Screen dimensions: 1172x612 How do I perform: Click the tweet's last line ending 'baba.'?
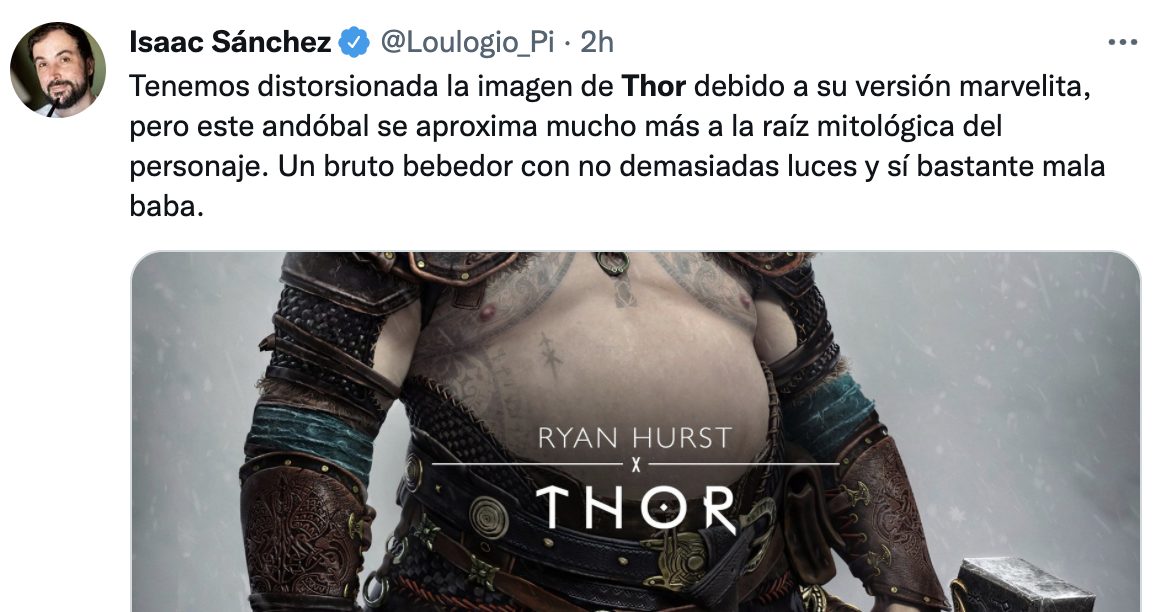pos(167,205)
